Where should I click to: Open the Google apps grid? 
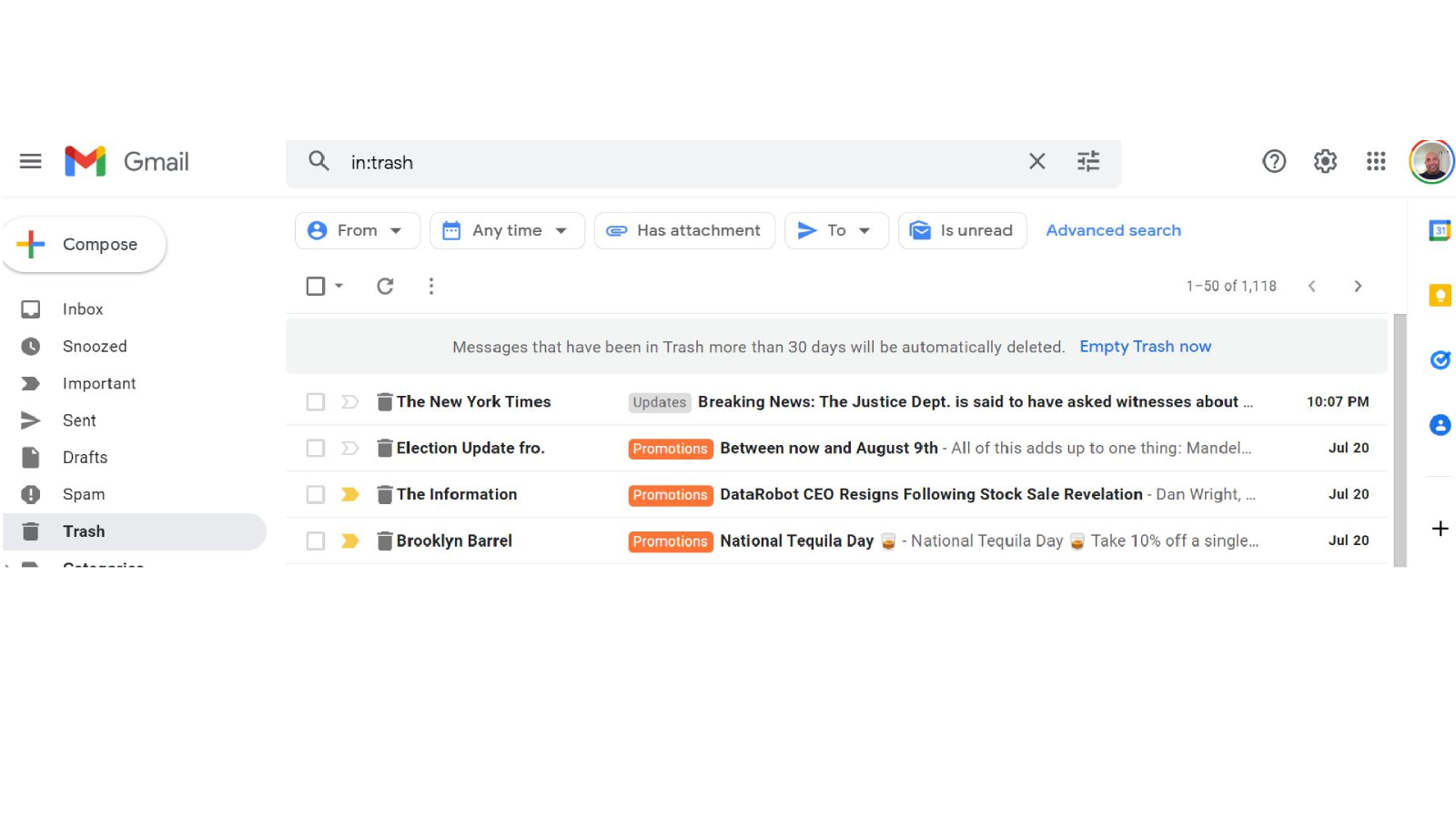coord(1376,162)
